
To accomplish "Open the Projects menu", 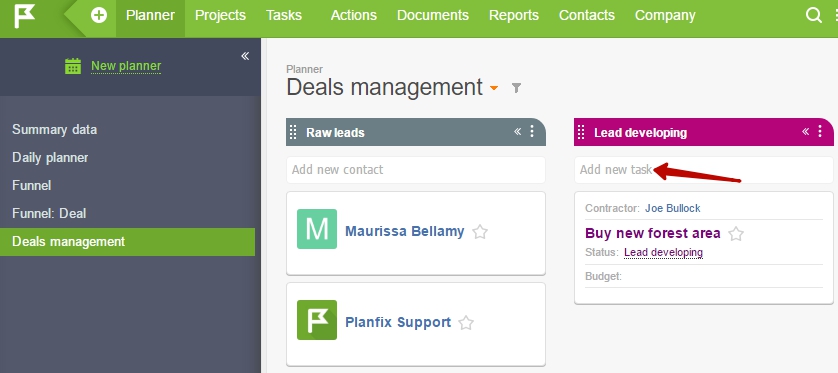I will pos(220,15).
